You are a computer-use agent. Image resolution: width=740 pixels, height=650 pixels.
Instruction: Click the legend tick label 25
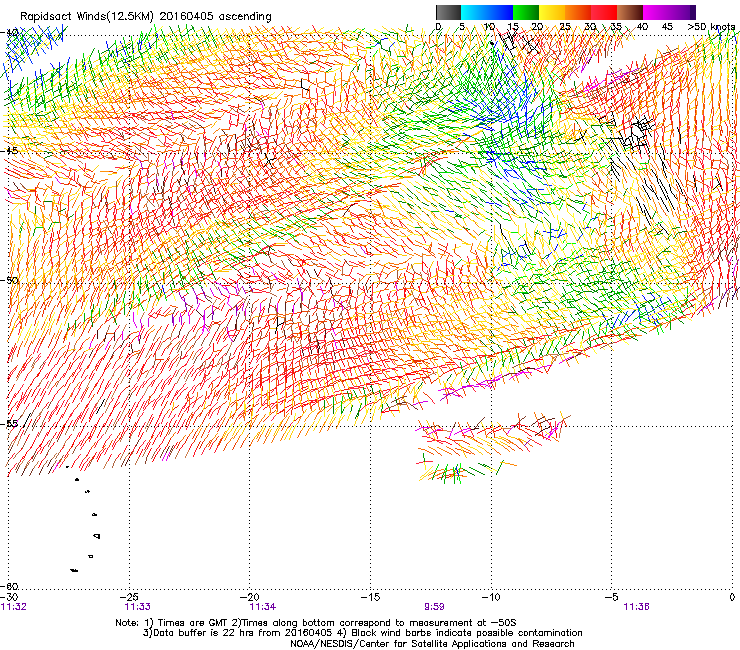pyautogui.click(x=565, y=27)
